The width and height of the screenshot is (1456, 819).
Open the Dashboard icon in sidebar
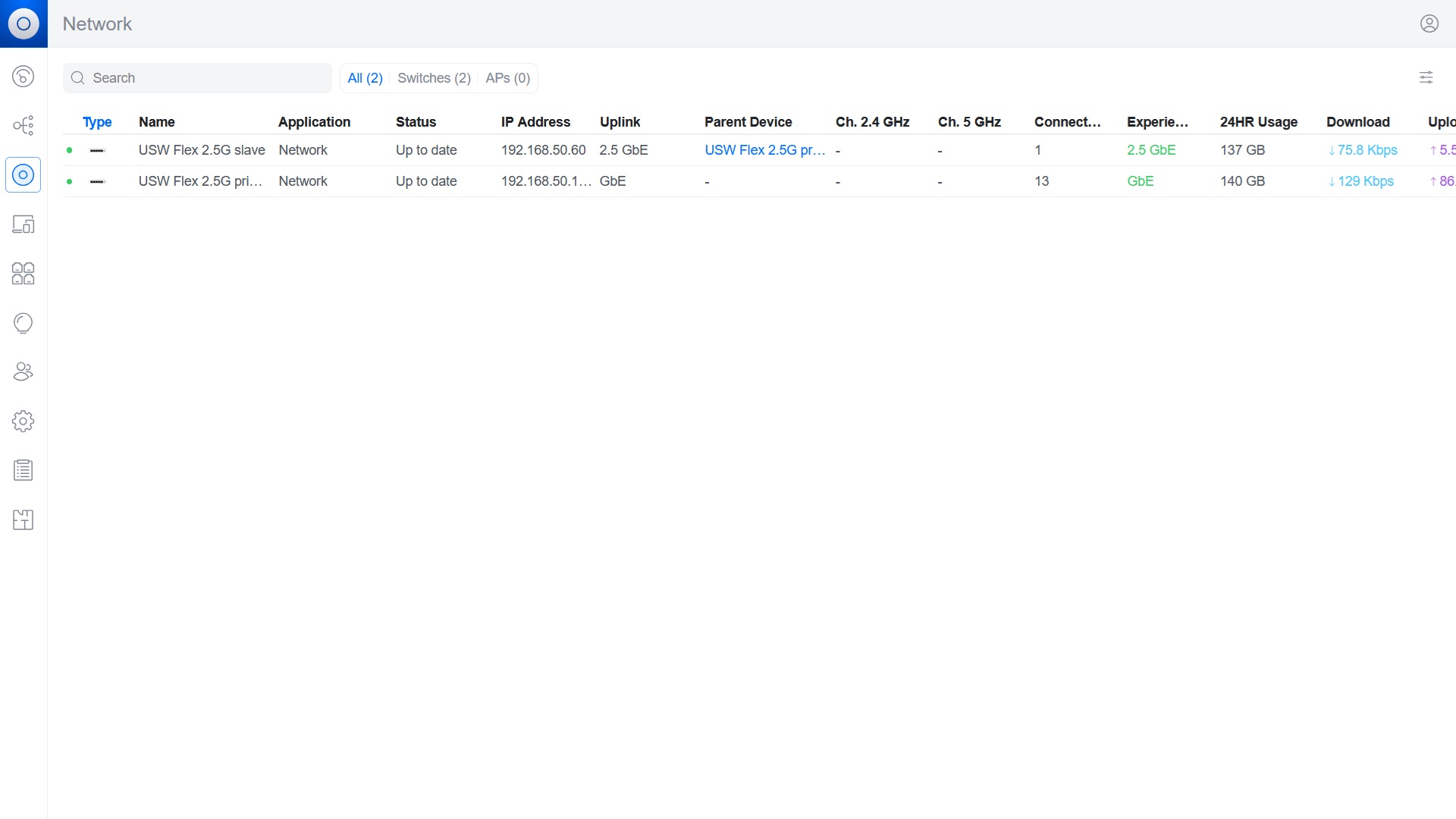tap(24, 77)
